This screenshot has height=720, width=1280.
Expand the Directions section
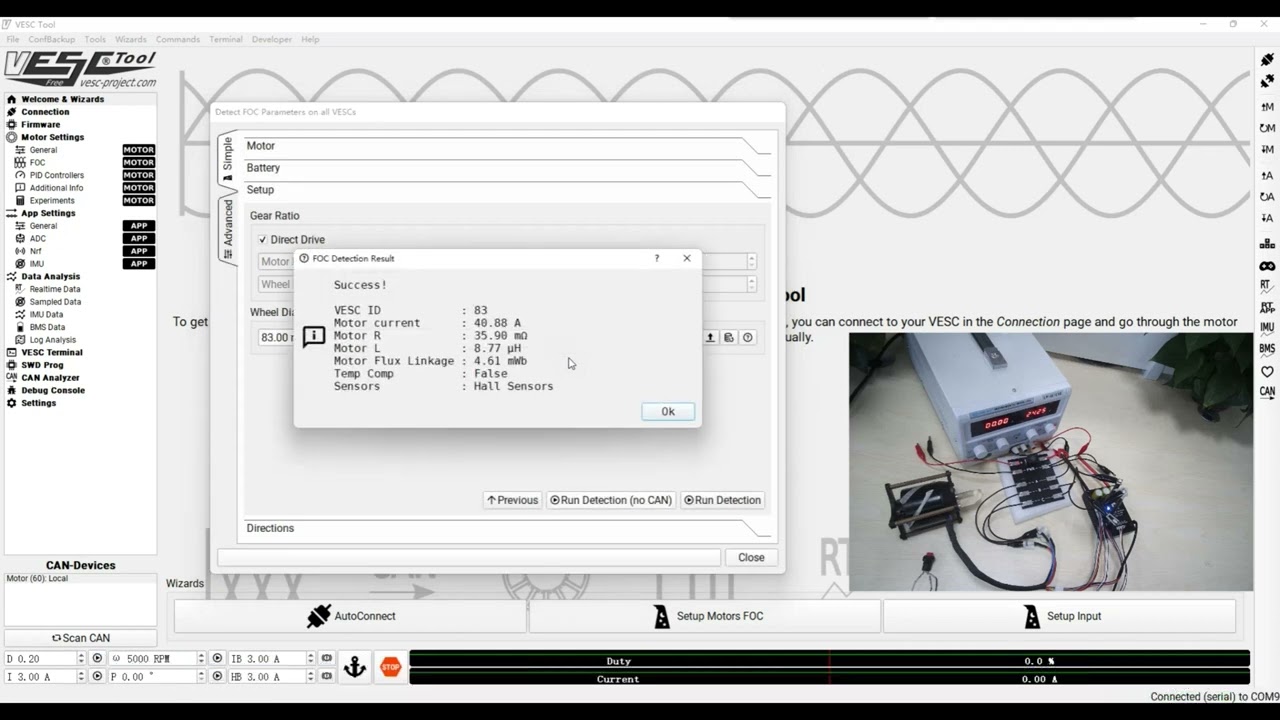click(x=508, y=528)
